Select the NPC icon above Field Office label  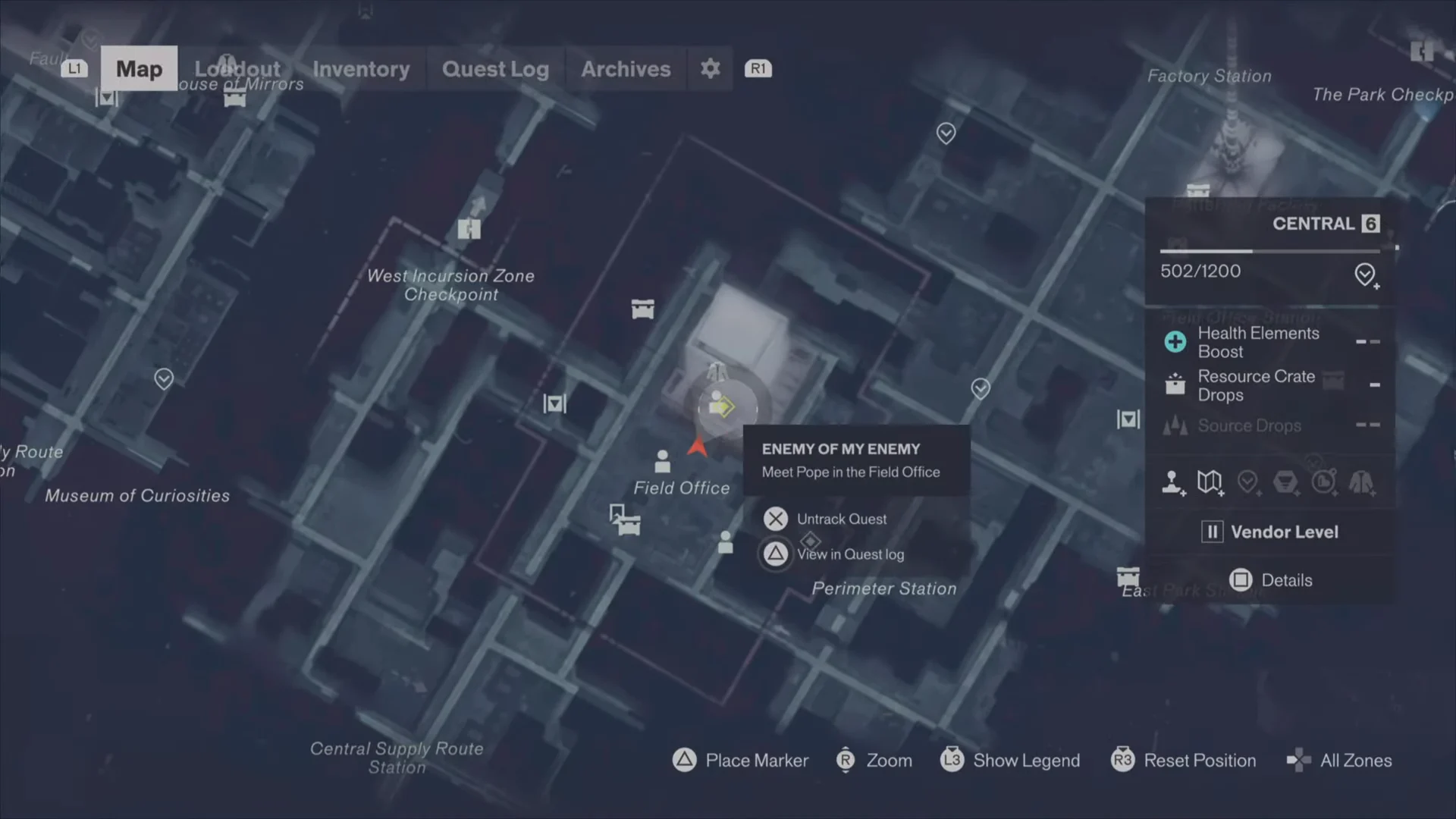point(662,461)
